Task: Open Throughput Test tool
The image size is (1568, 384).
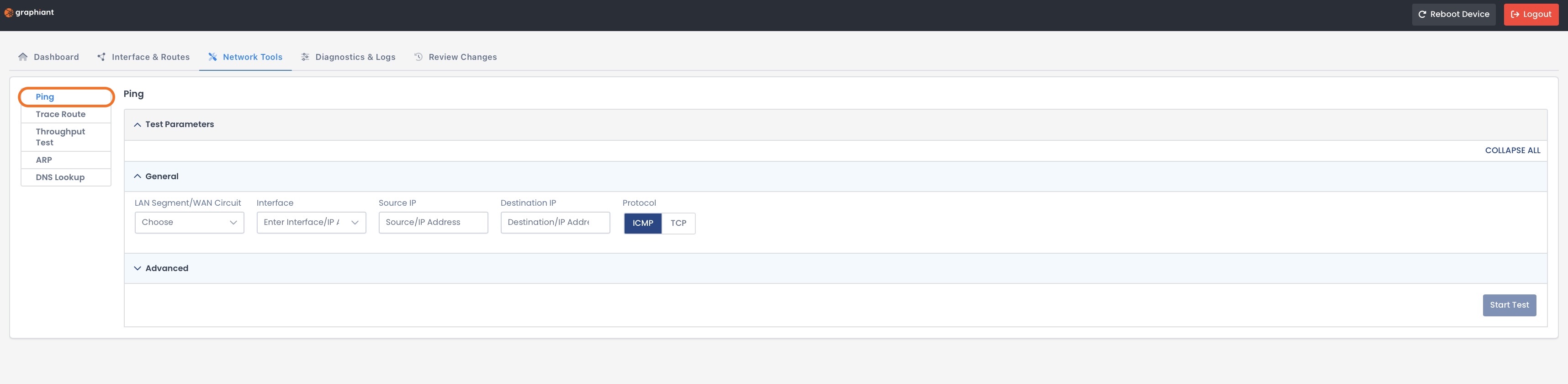Action: (66, 137)
